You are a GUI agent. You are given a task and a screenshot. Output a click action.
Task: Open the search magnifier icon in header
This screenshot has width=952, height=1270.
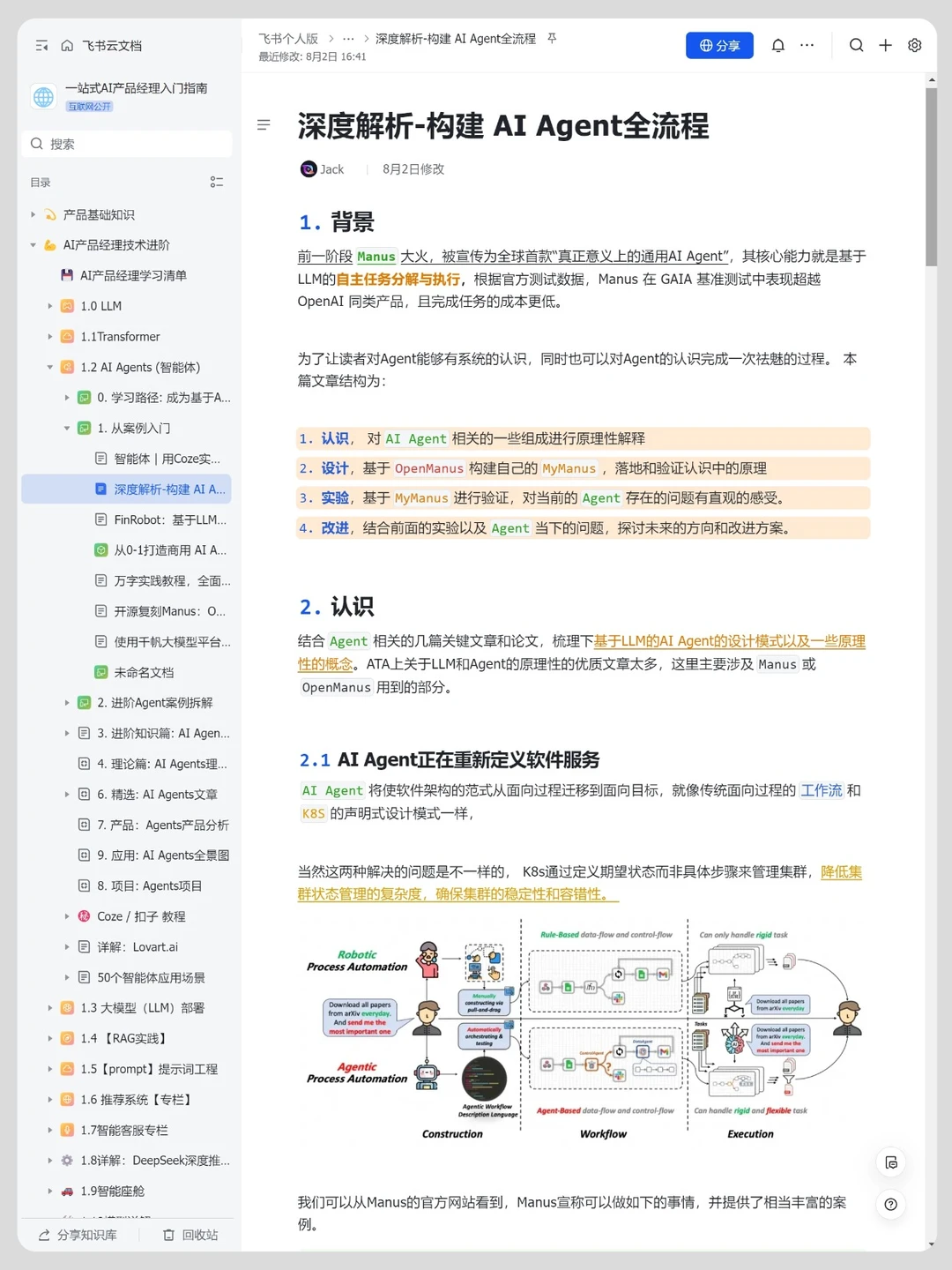click(x=856, y=45)
